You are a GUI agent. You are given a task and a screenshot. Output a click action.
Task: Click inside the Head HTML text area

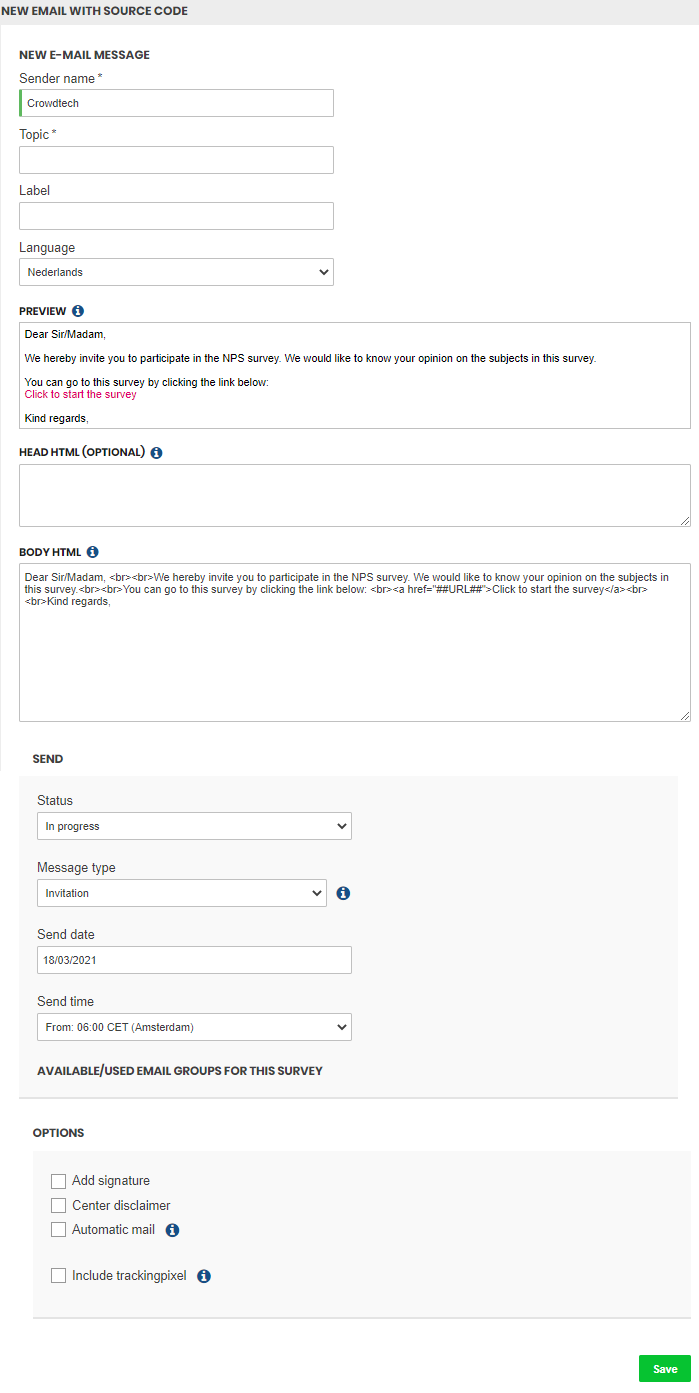[355, 495]
